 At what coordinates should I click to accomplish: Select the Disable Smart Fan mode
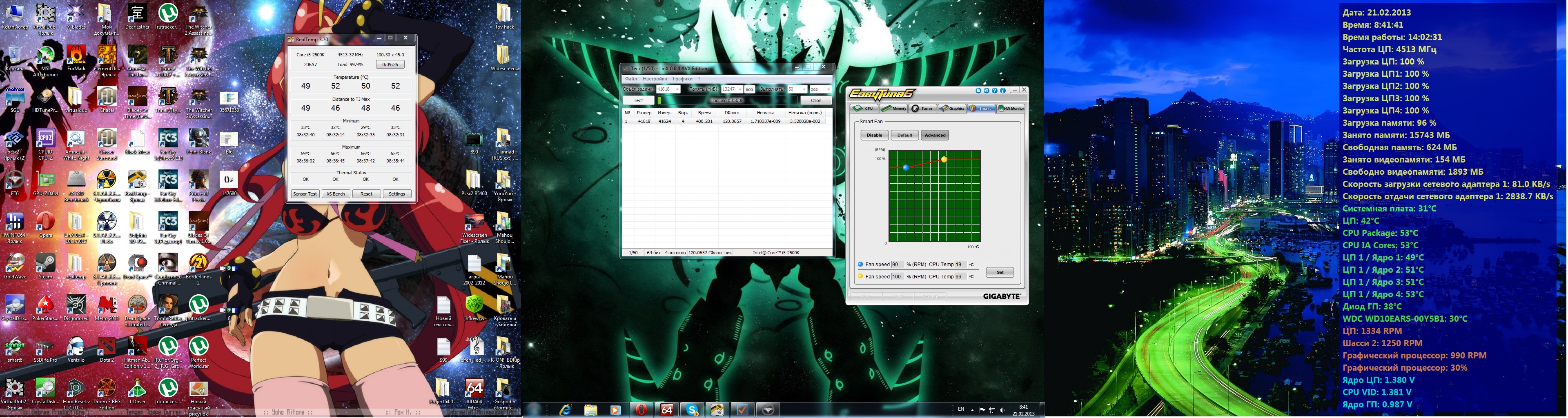(x=874, y=135)
